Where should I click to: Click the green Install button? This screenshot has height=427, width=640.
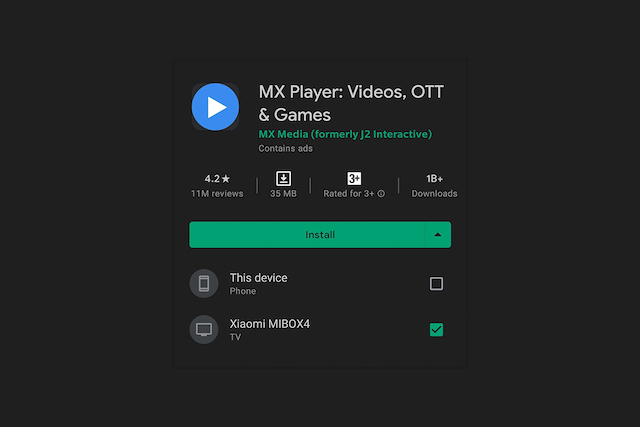(307, 235)
